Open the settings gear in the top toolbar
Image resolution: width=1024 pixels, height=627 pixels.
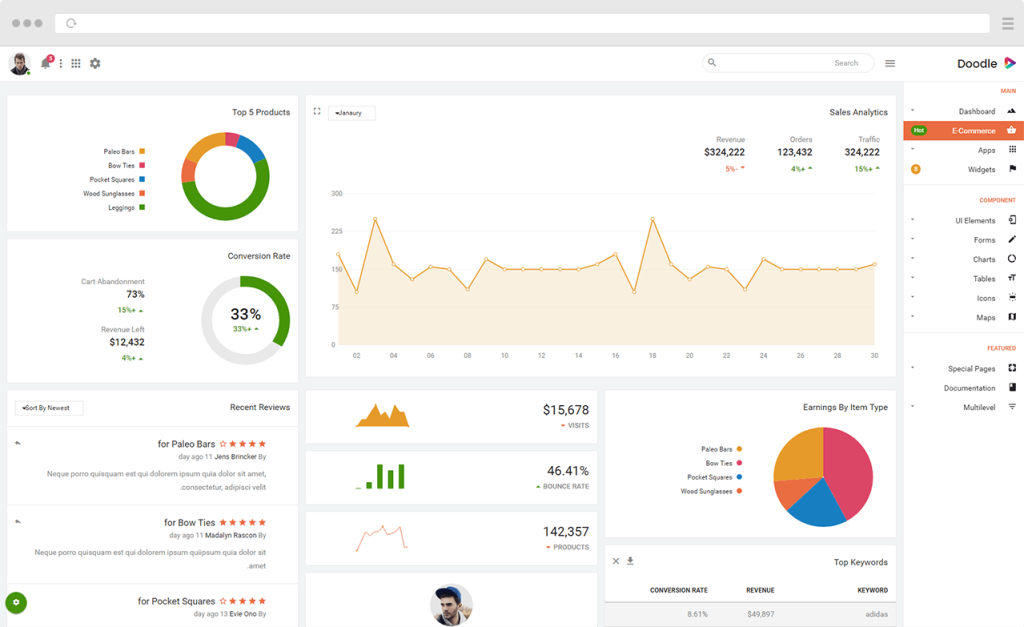click(x=94, y=62)
